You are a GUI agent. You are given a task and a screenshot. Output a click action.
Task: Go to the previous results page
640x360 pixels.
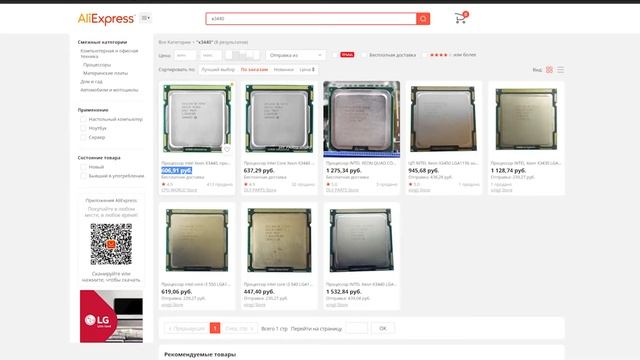(187, 328)
